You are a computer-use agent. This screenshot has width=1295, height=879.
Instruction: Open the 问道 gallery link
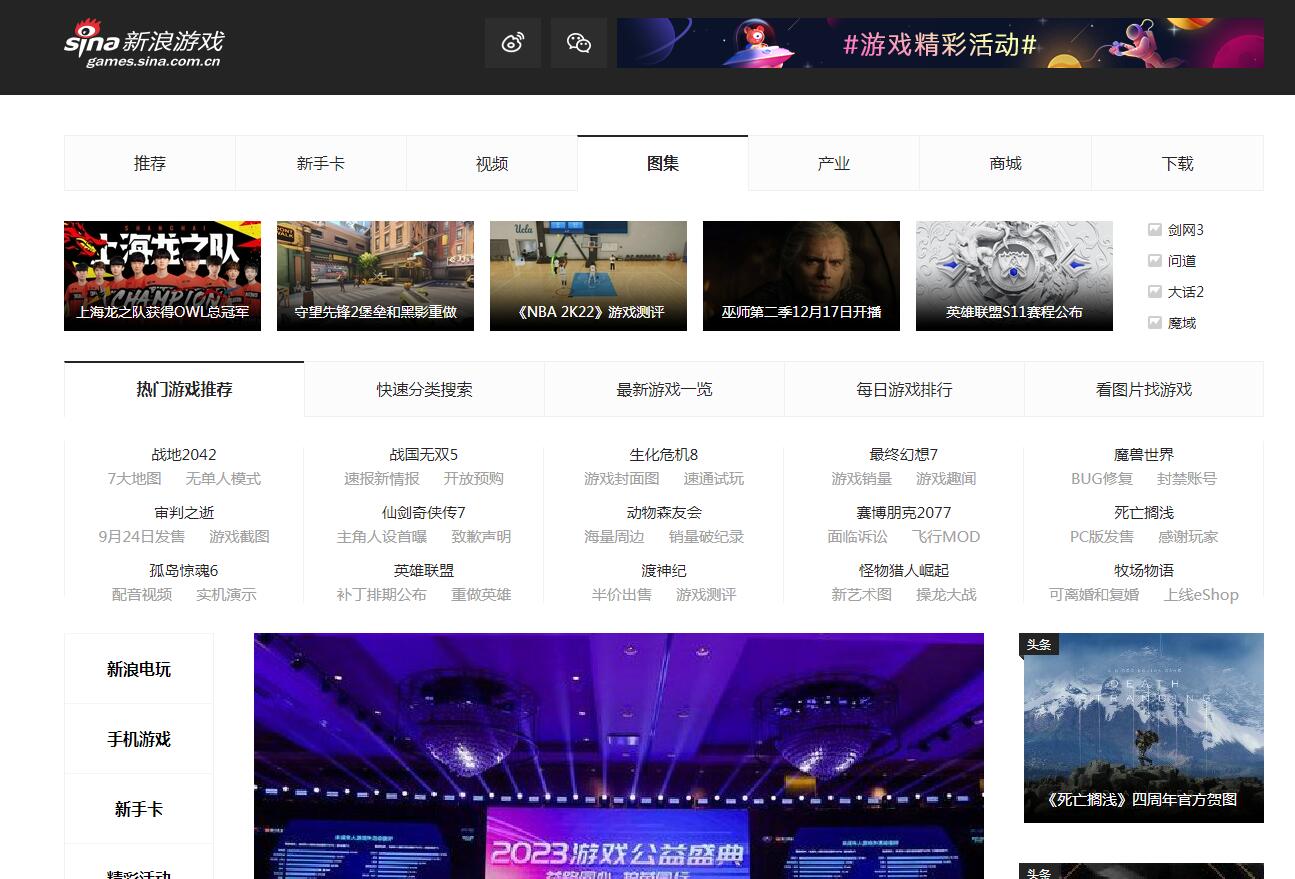point(1182,261)
